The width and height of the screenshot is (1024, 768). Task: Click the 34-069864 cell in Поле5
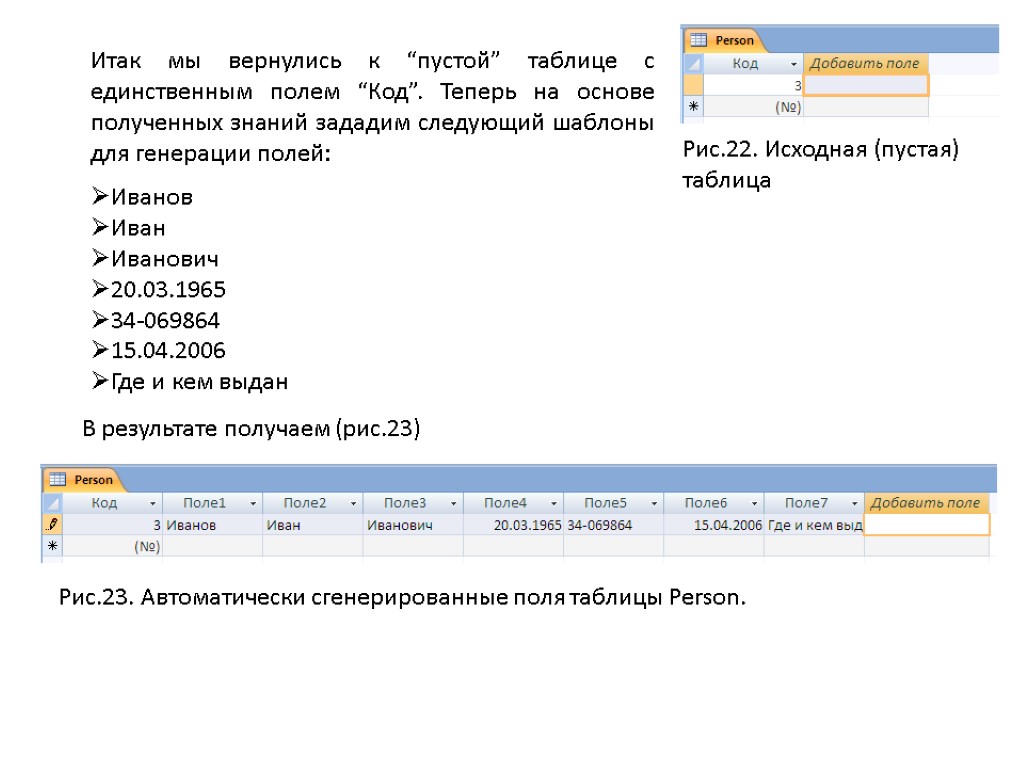(613, 525)
